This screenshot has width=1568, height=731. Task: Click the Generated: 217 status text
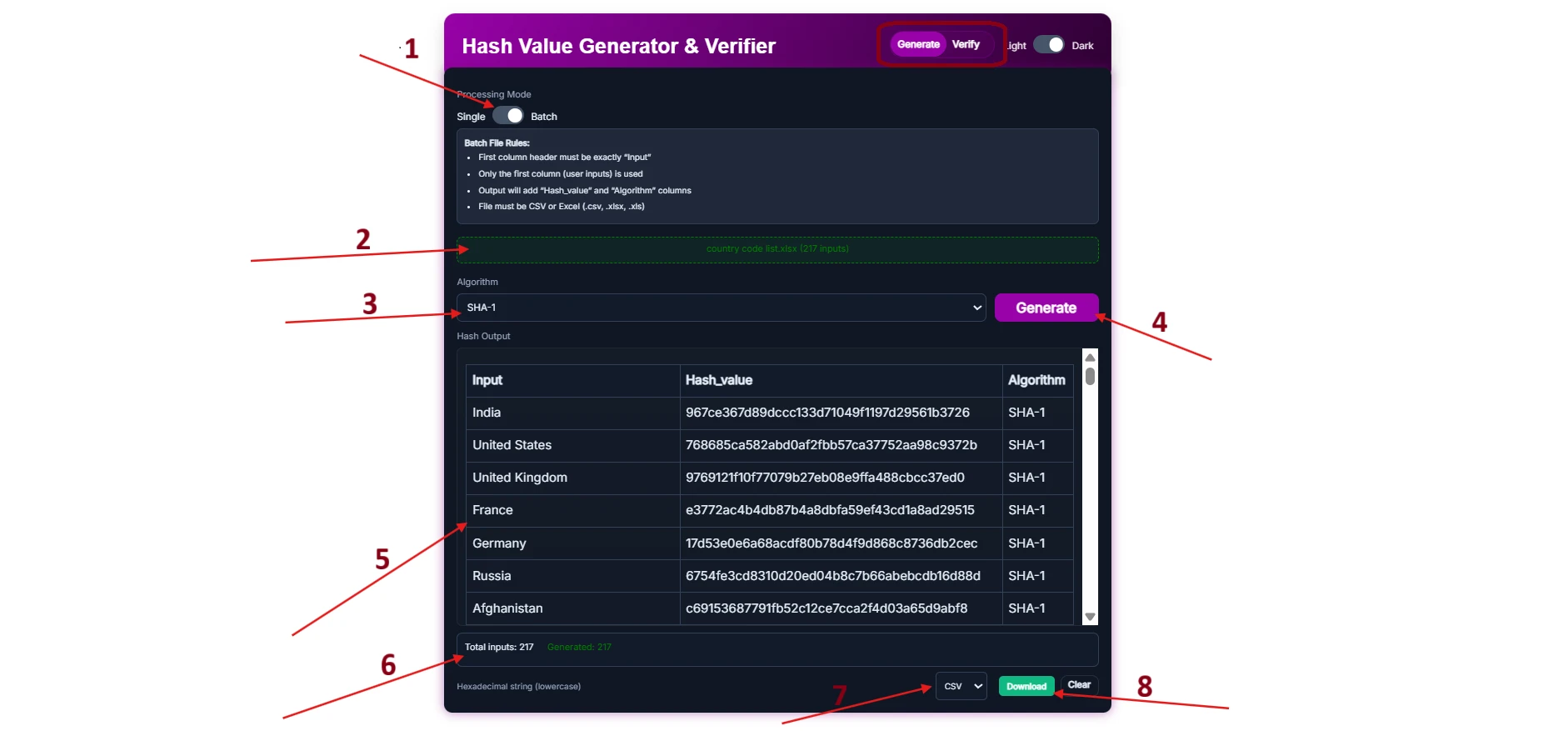[579, 647]
